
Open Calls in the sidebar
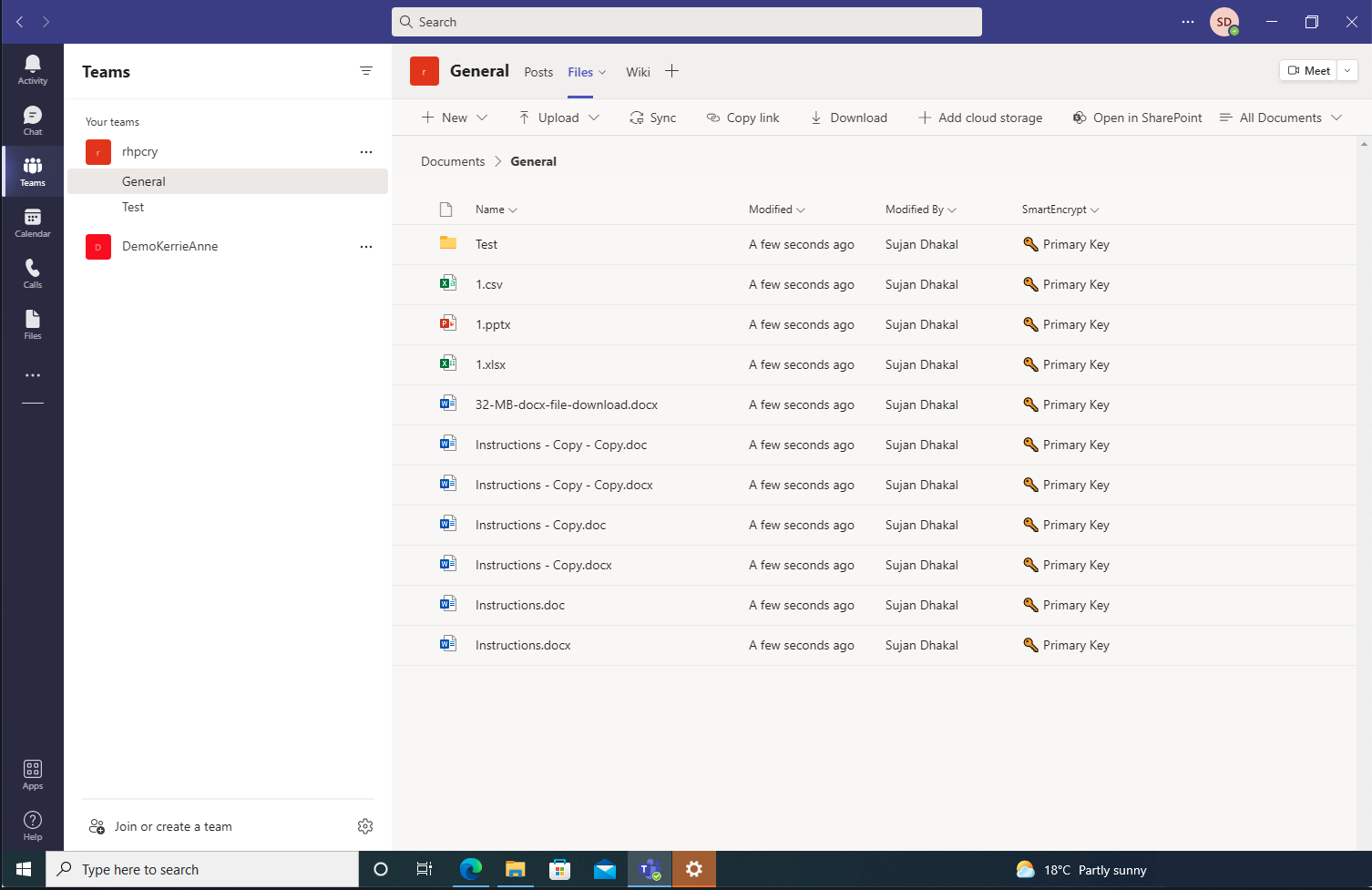tap(33, 273)
